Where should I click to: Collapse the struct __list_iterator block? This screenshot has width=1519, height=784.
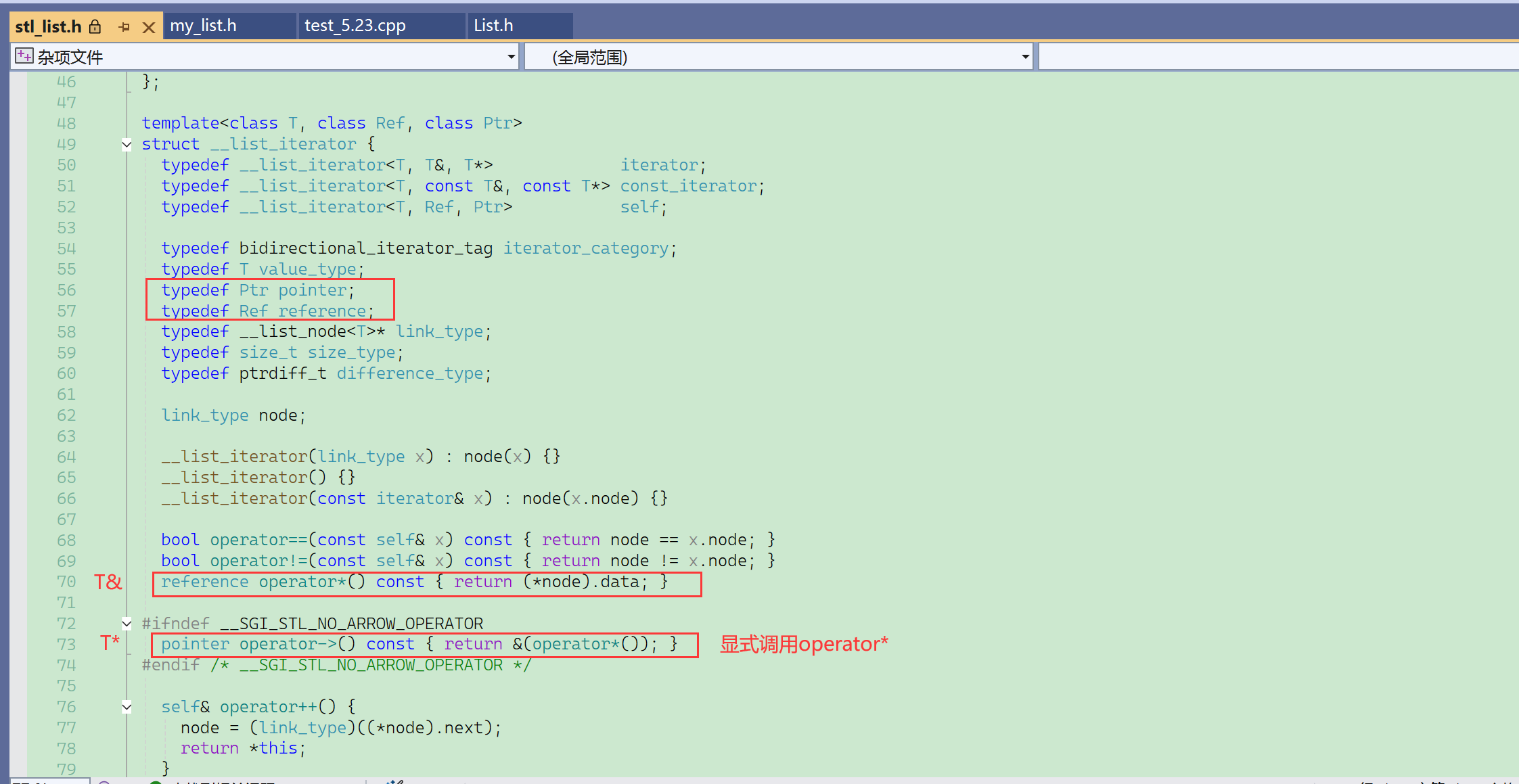127,144
